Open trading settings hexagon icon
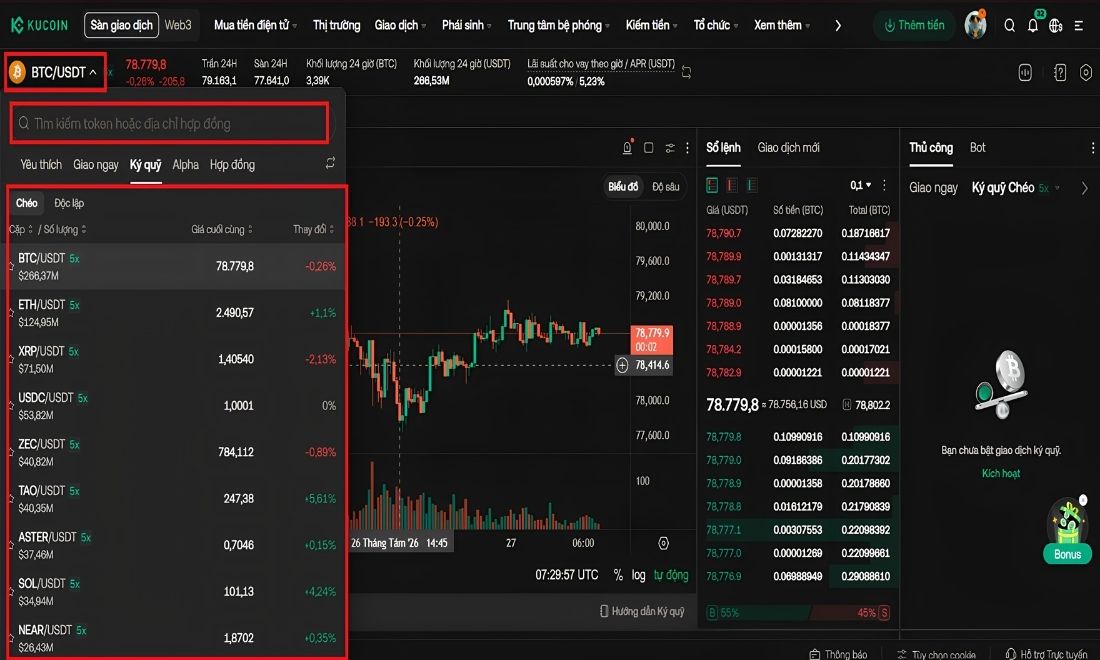Viewport: 1100px width, 660px height. tap(1086, 72)
